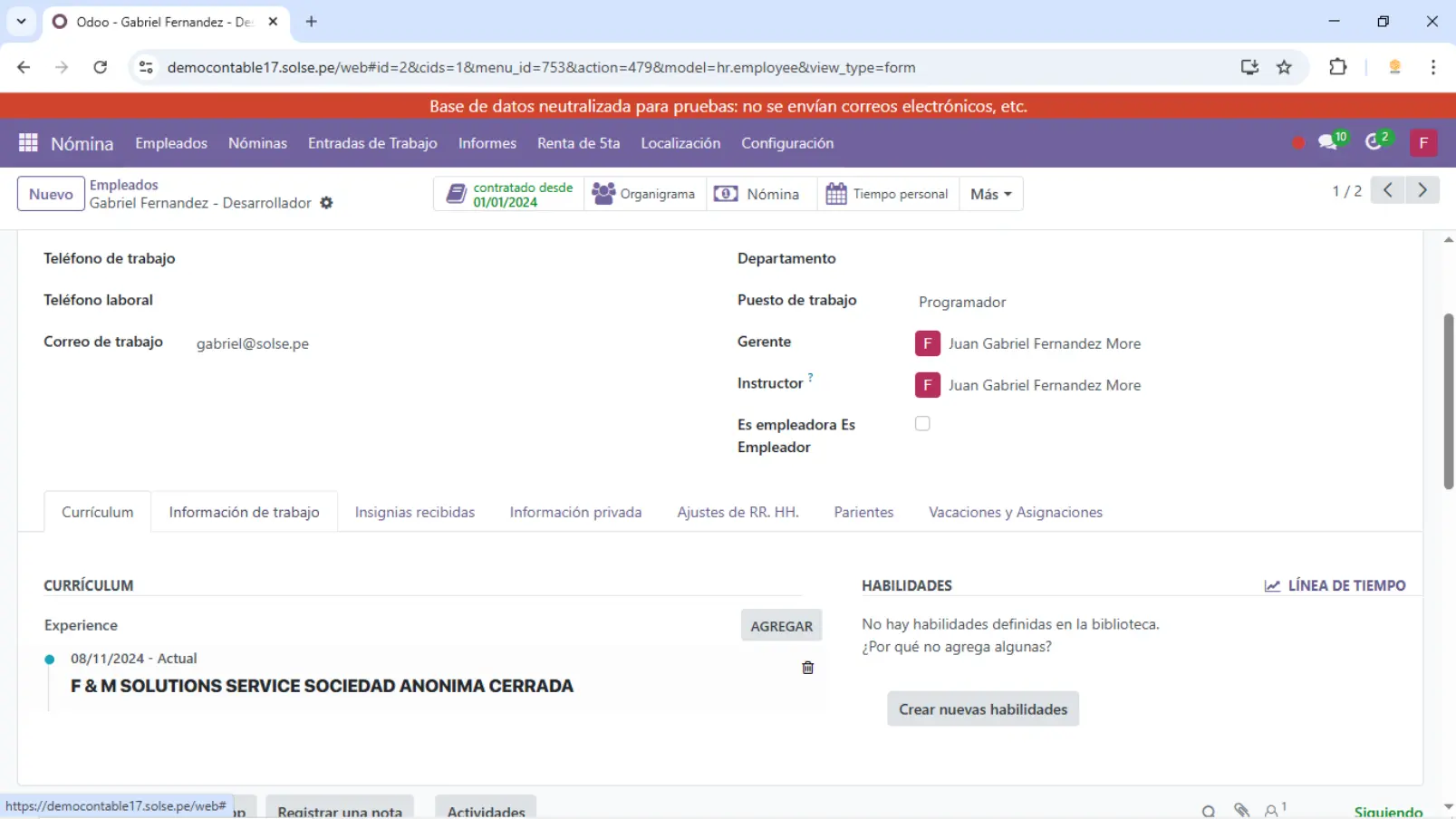Go to the previous employee record

pyautogui.click(x=1387, y=190)
